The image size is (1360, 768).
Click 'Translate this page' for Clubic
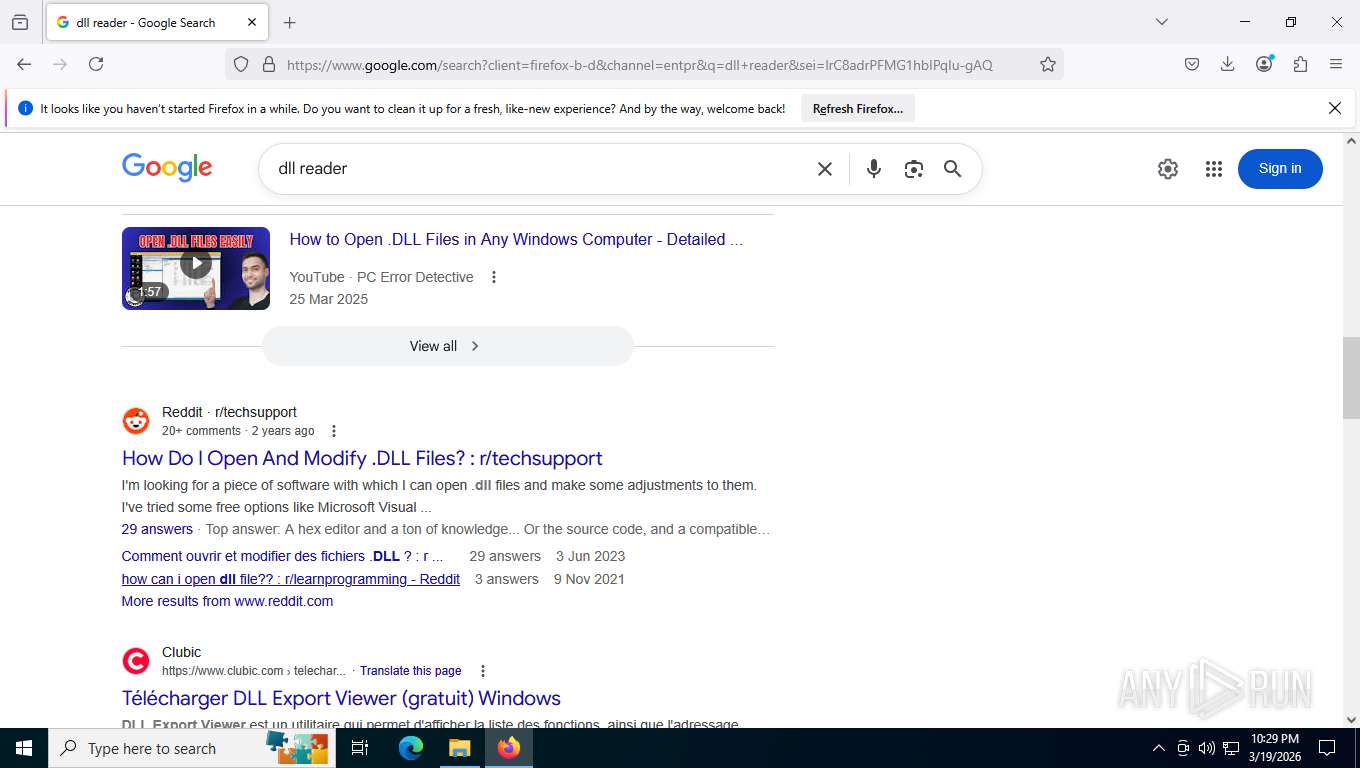pyautogui.click(x=411, y=671)
